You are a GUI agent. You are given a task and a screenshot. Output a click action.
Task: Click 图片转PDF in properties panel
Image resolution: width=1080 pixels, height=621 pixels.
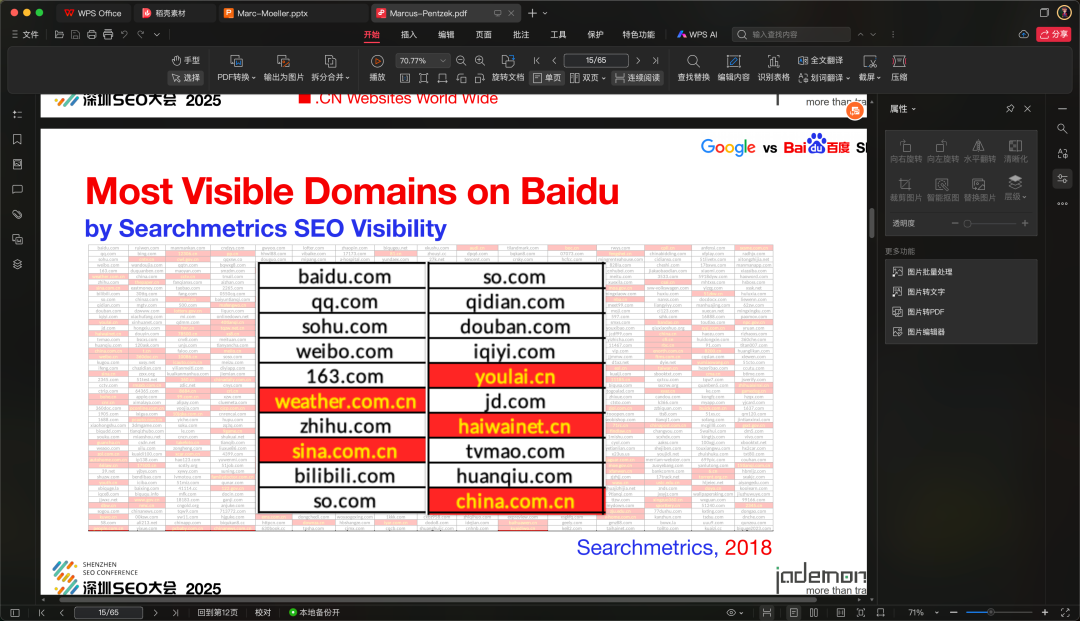coord(918,312)
